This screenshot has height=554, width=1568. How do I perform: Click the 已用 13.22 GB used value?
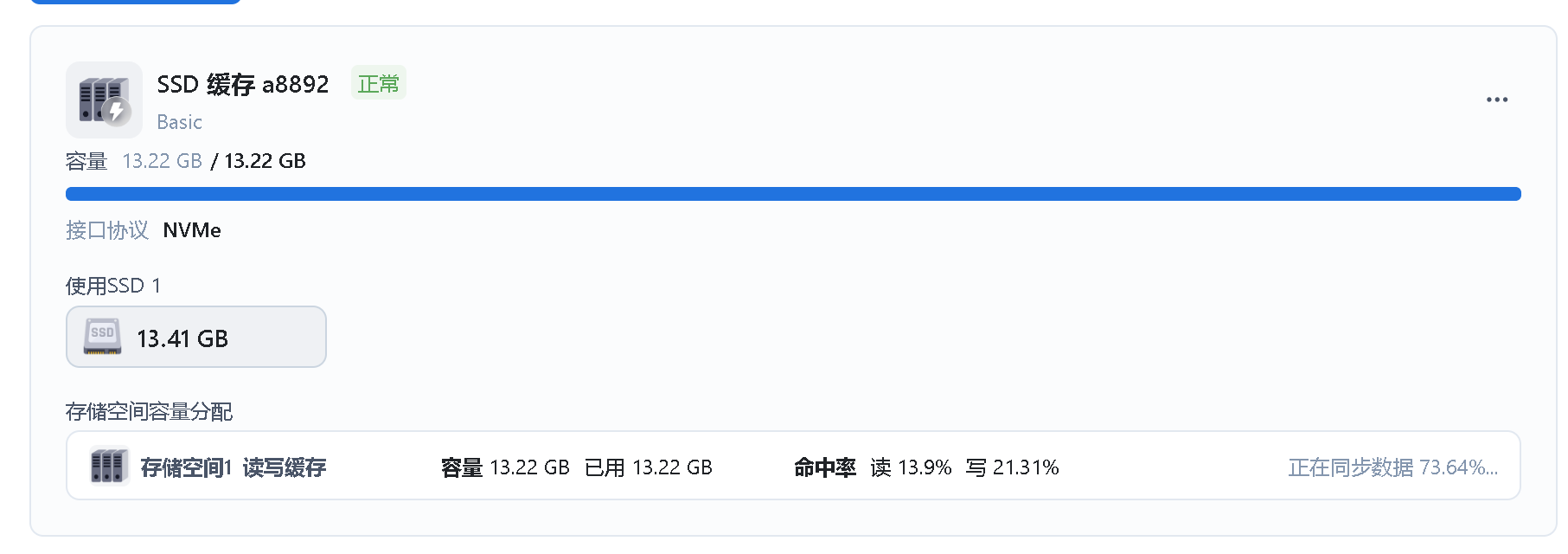[x=648, y=467]
